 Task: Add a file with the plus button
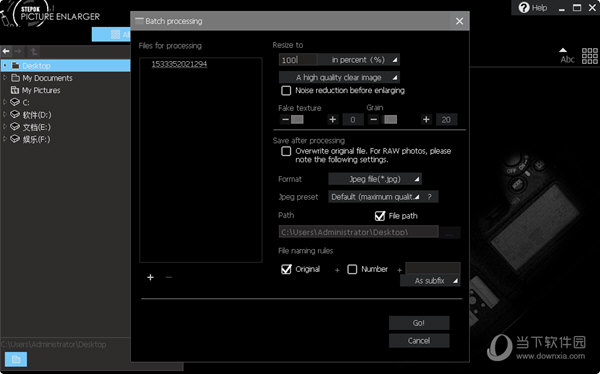point(150,277)
